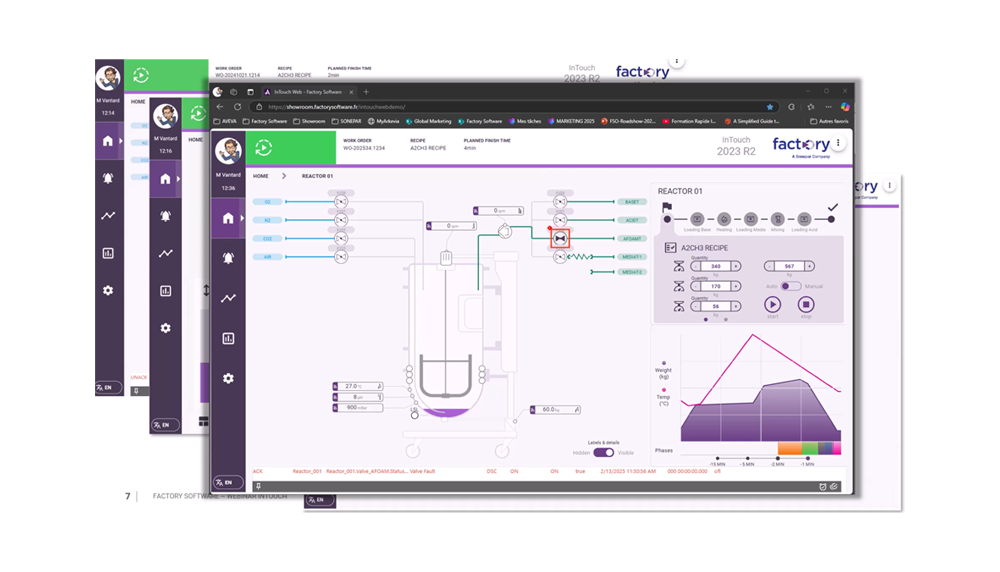Click the browser address bar URL
This screenshot has height=572, width=1000.
click(337, 107)
